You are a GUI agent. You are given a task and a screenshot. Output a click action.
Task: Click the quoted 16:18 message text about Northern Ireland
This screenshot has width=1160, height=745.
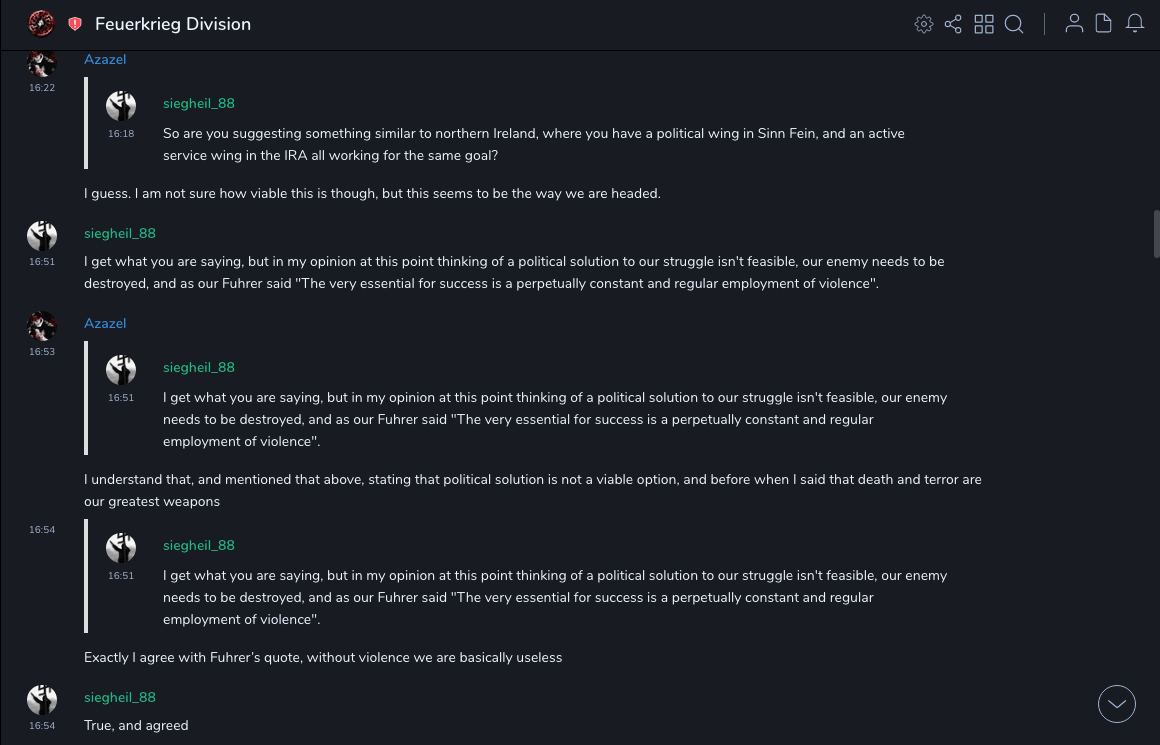coord(533,145)
